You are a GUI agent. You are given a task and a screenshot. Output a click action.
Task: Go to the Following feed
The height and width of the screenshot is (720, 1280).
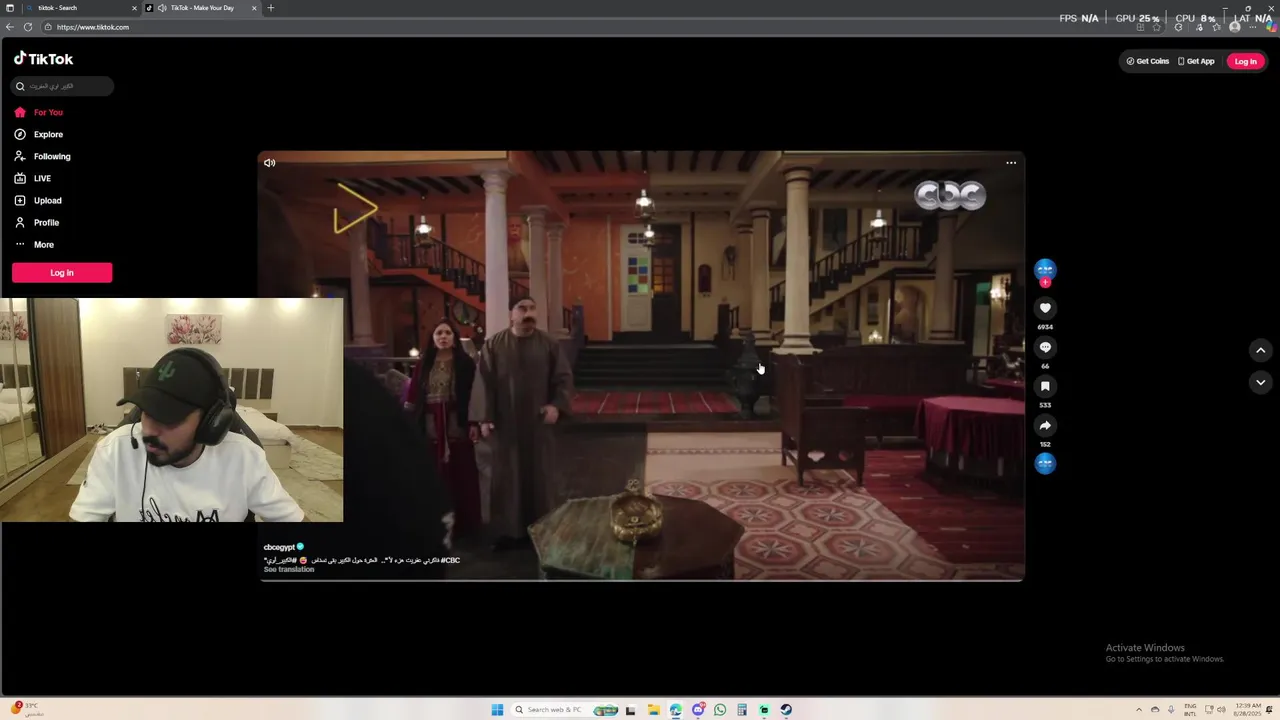click(x=42, y=156)
